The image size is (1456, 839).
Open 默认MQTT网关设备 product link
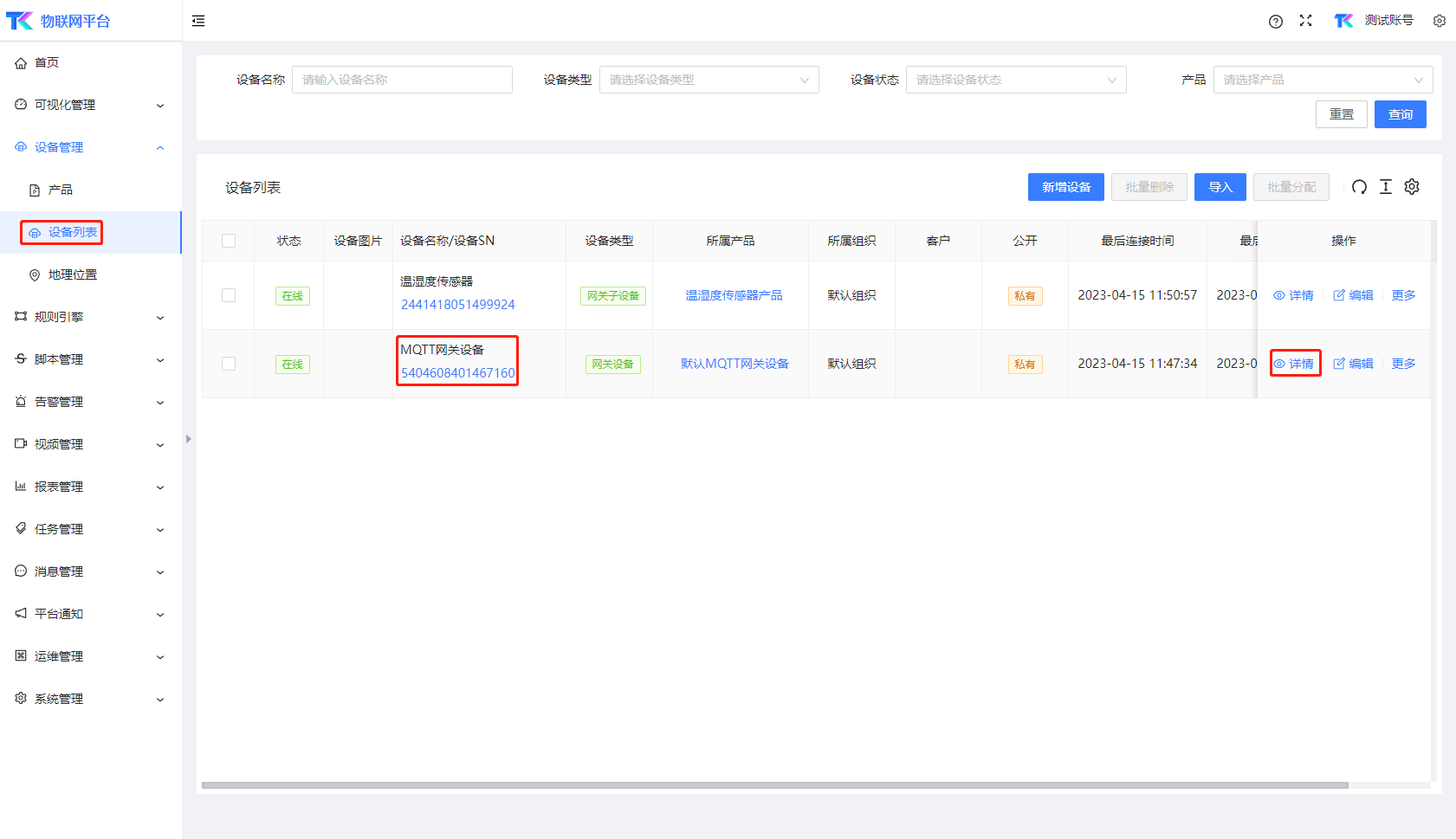pos(734,364)
